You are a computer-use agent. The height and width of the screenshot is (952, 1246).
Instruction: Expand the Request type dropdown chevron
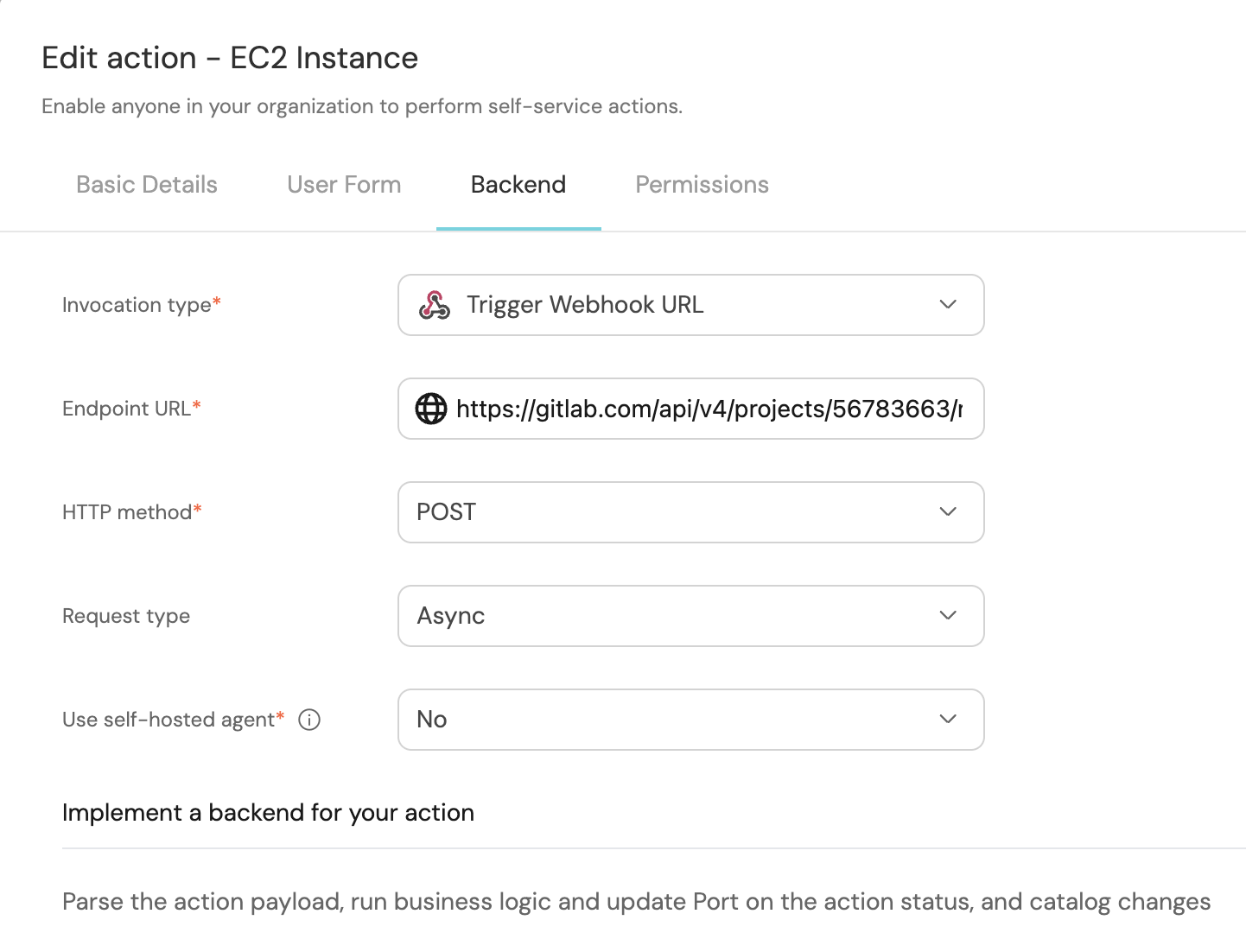[948, 616]
